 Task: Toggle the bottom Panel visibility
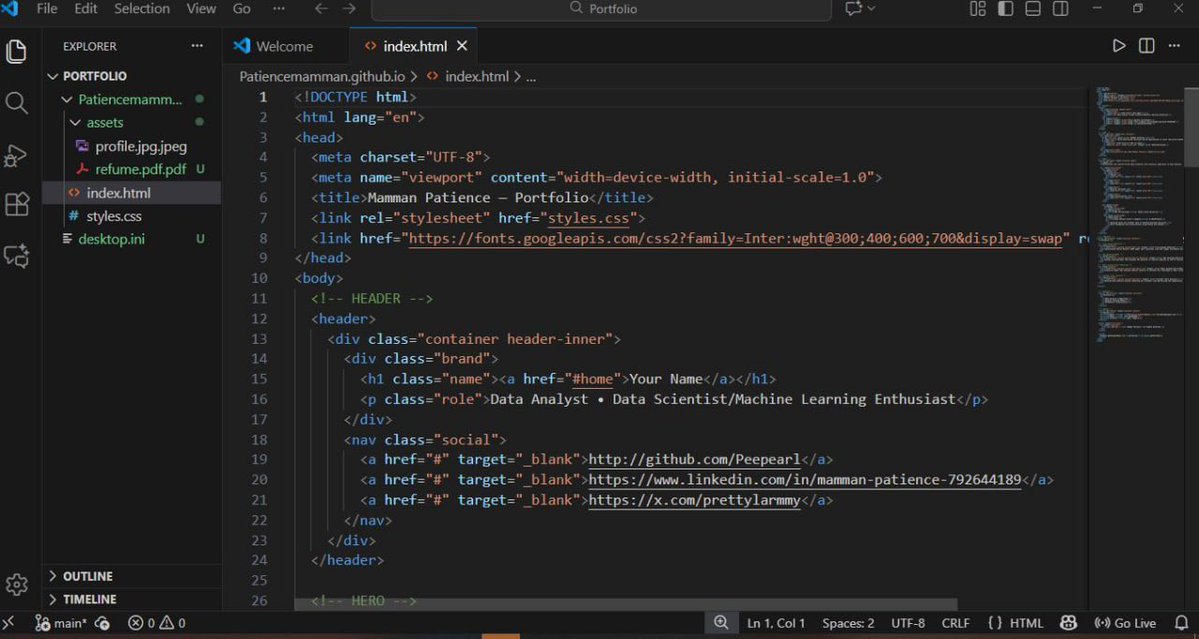pyautogui.click(x=1032, y=8)
